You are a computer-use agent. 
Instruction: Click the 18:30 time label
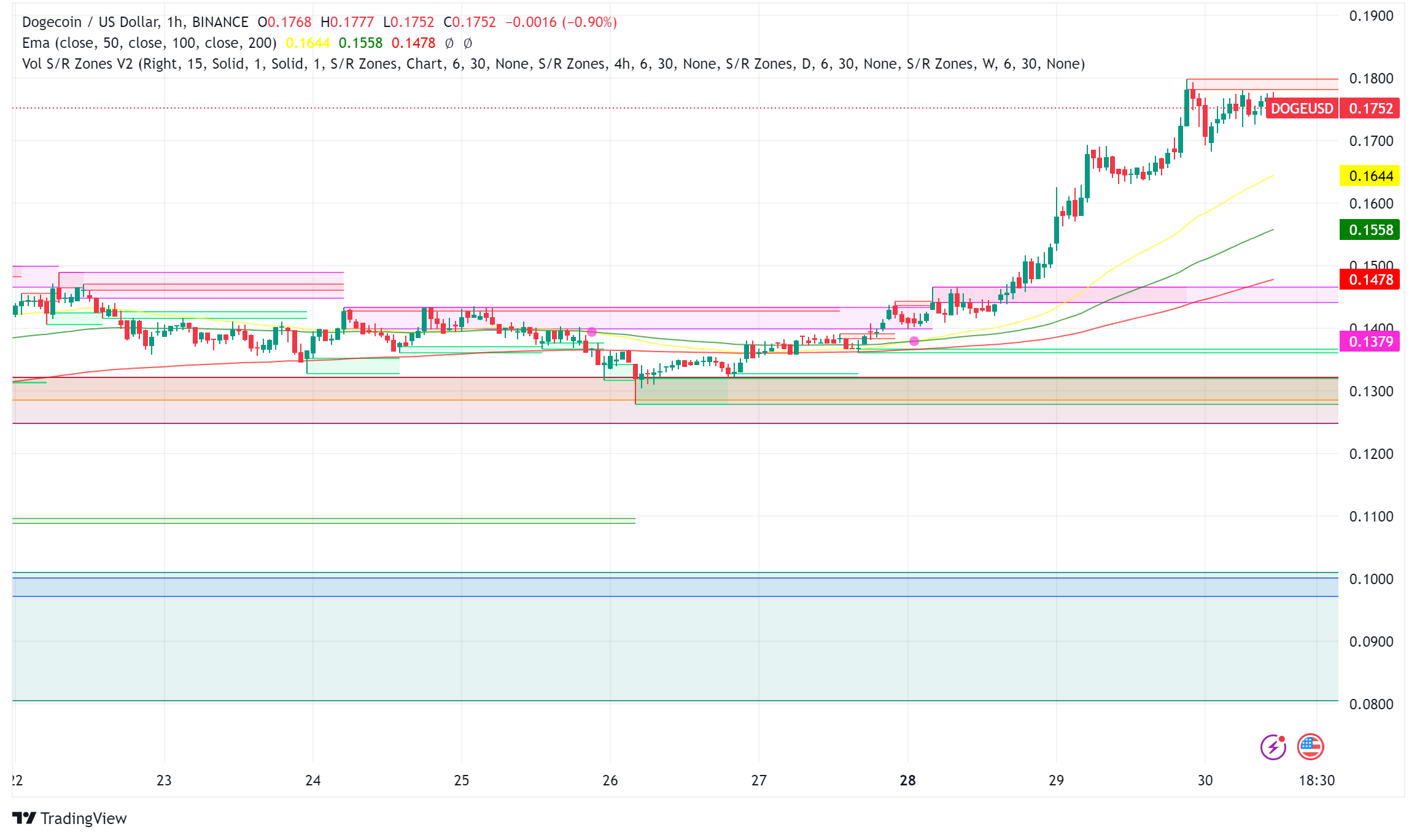[1317, 780]
